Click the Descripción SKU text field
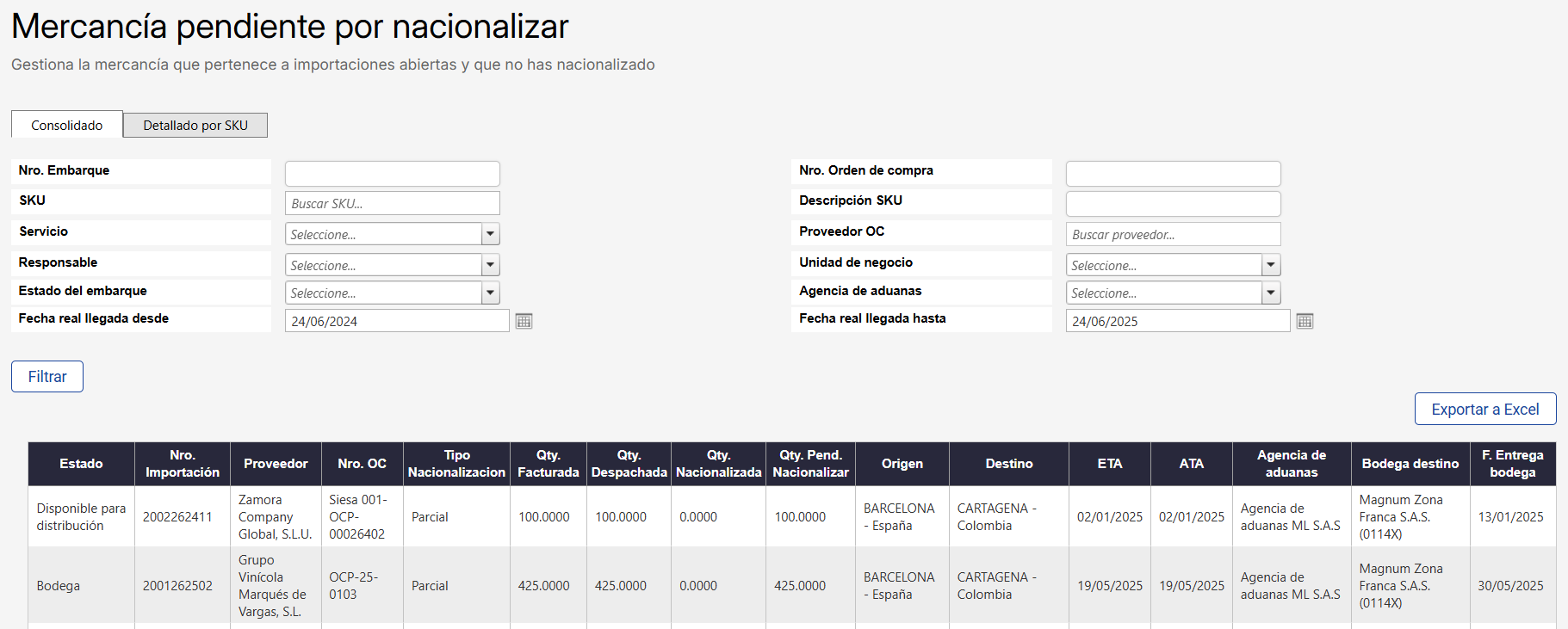The height and width of the screenshot is (629, 1568). 1173,204
